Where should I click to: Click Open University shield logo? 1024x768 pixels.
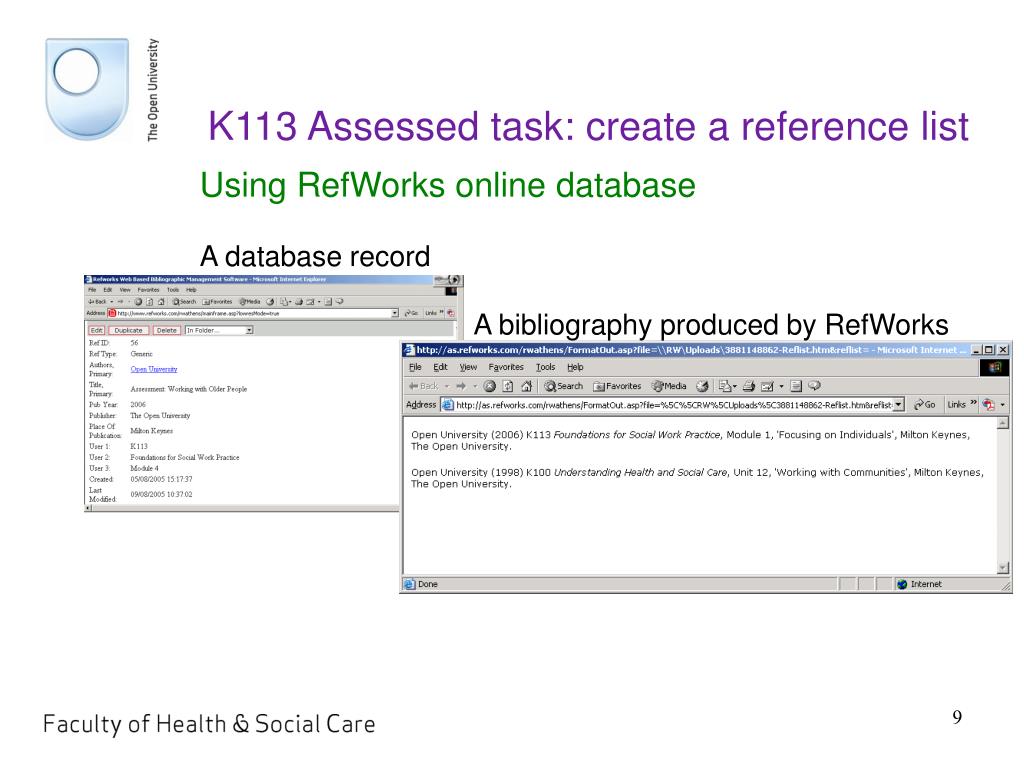coord(87,89)
